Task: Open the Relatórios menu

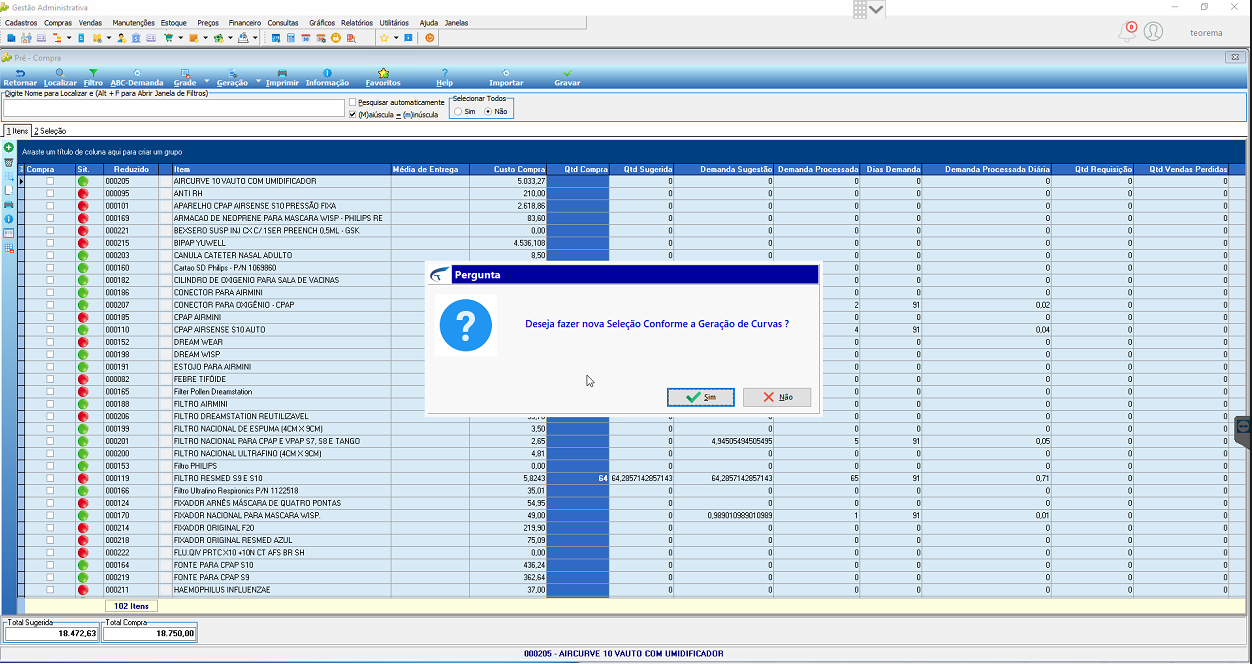Action: coord(356,22)
